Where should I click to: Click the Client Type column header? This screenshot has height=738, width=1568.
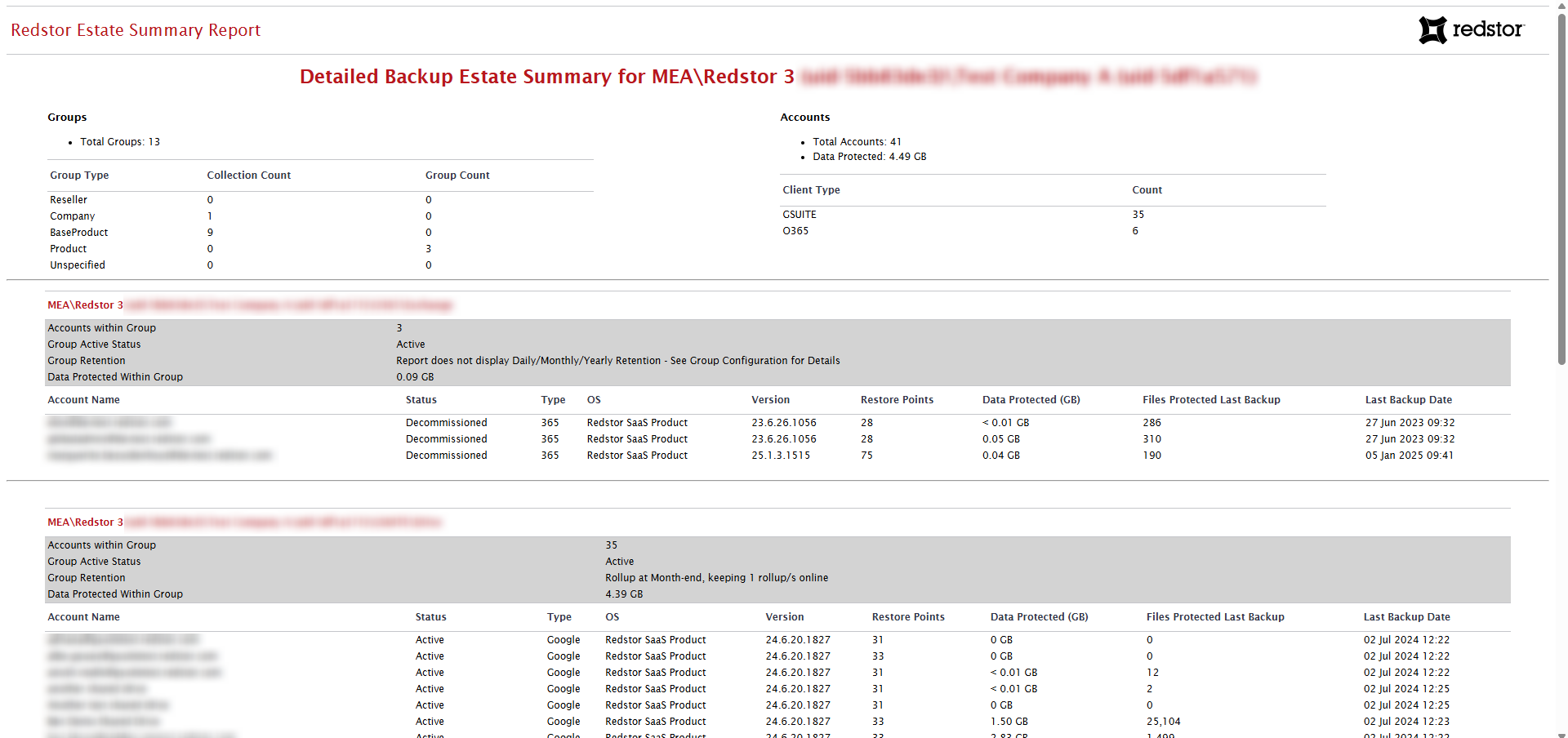pos(811,190)
